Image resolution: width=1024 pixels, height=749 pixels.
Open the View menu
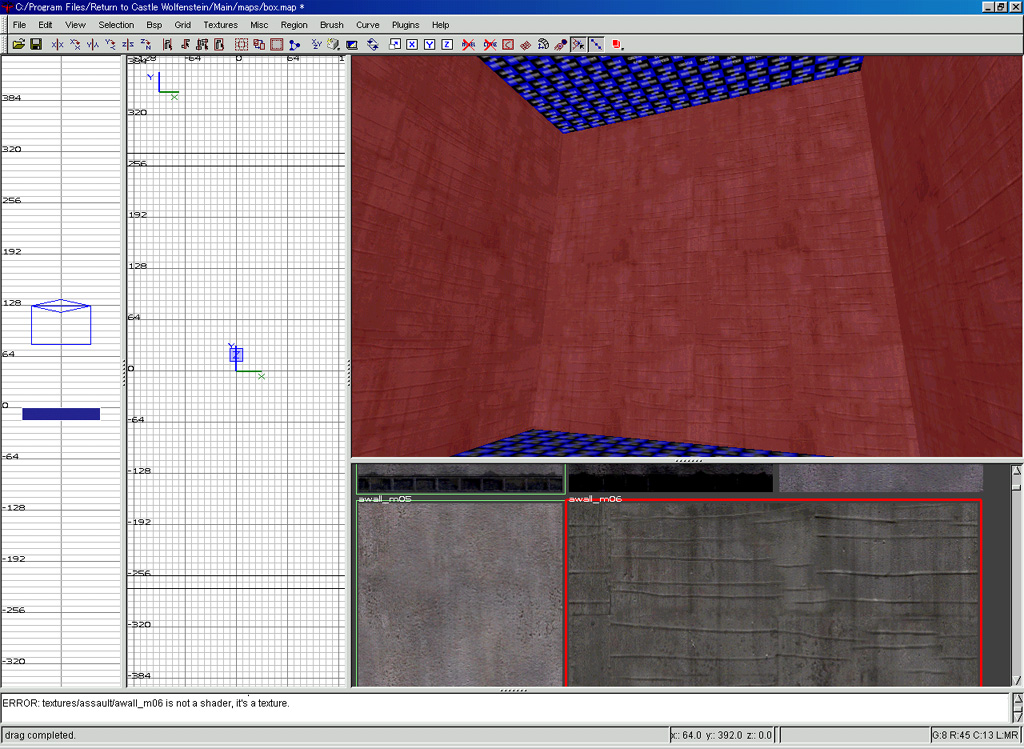[x=75, y=25]
